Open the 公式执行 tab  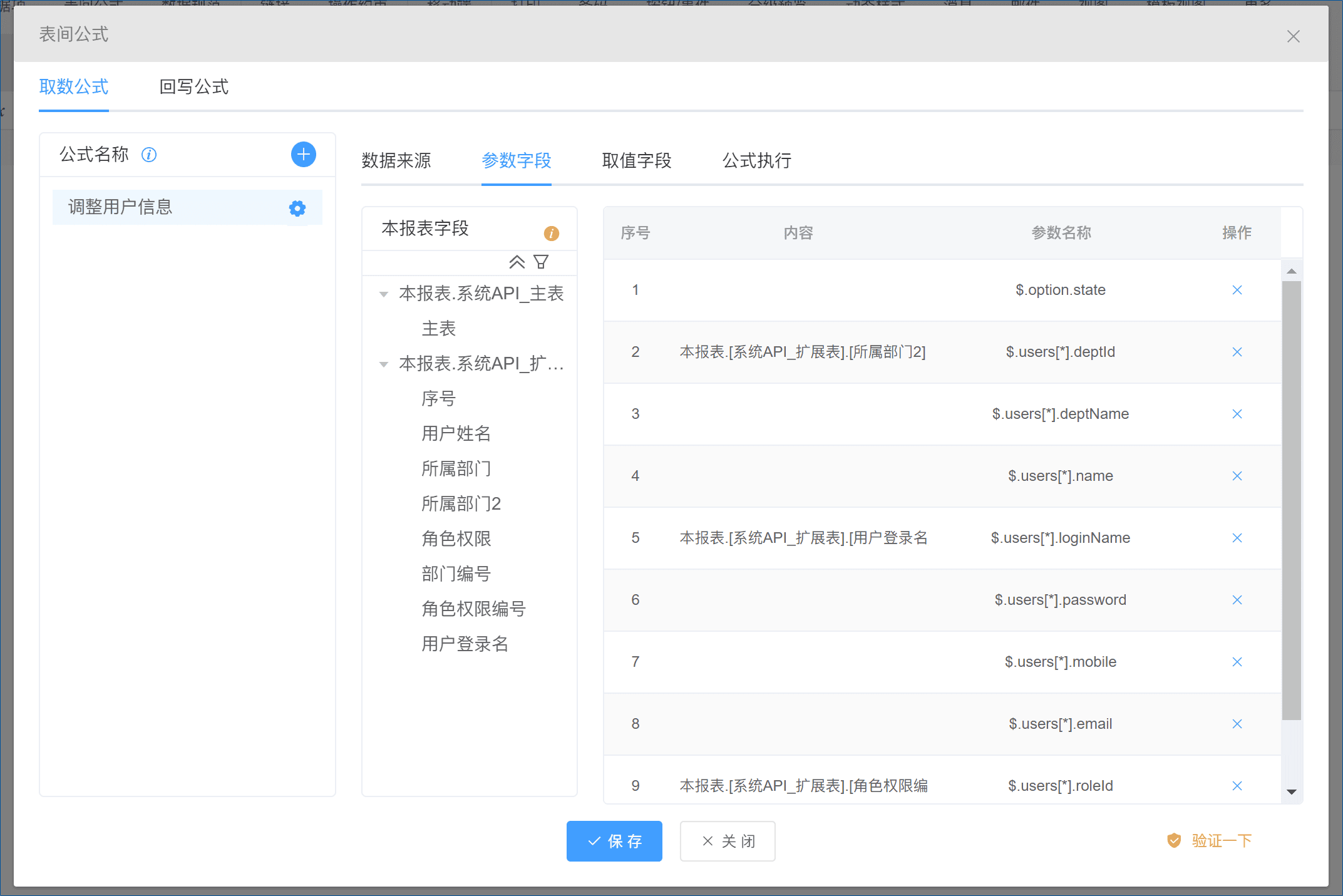[x=757, y=160]
